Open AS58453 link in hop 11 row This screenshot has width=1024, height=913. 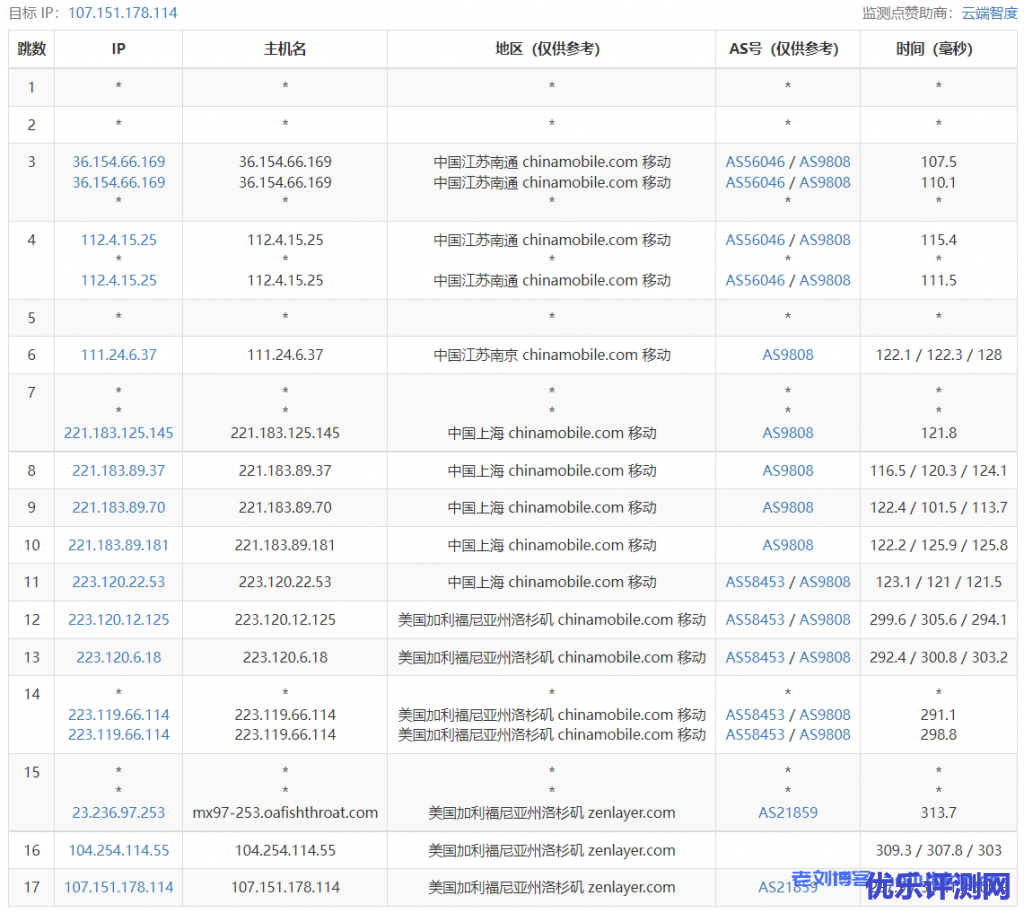755,582
